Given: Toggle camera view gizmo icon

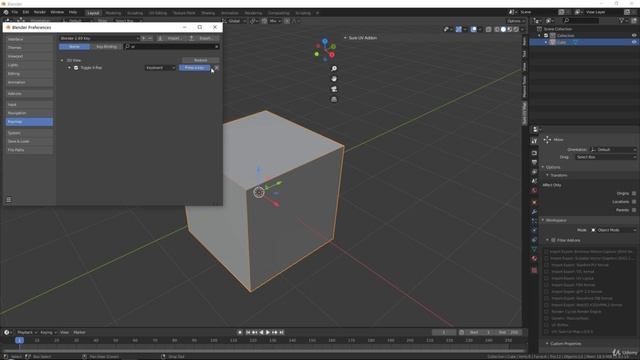Looking at the screenshot, I should 334,89.
